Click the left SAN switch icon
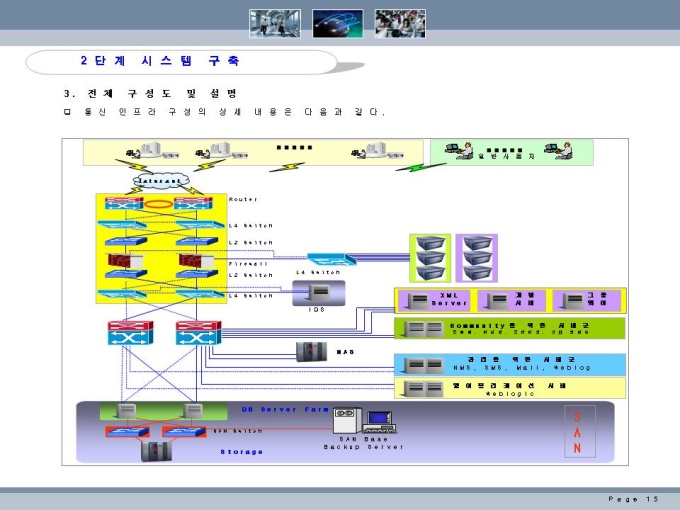The height and width of the screenshot is (510, 680). pos(128,432)
